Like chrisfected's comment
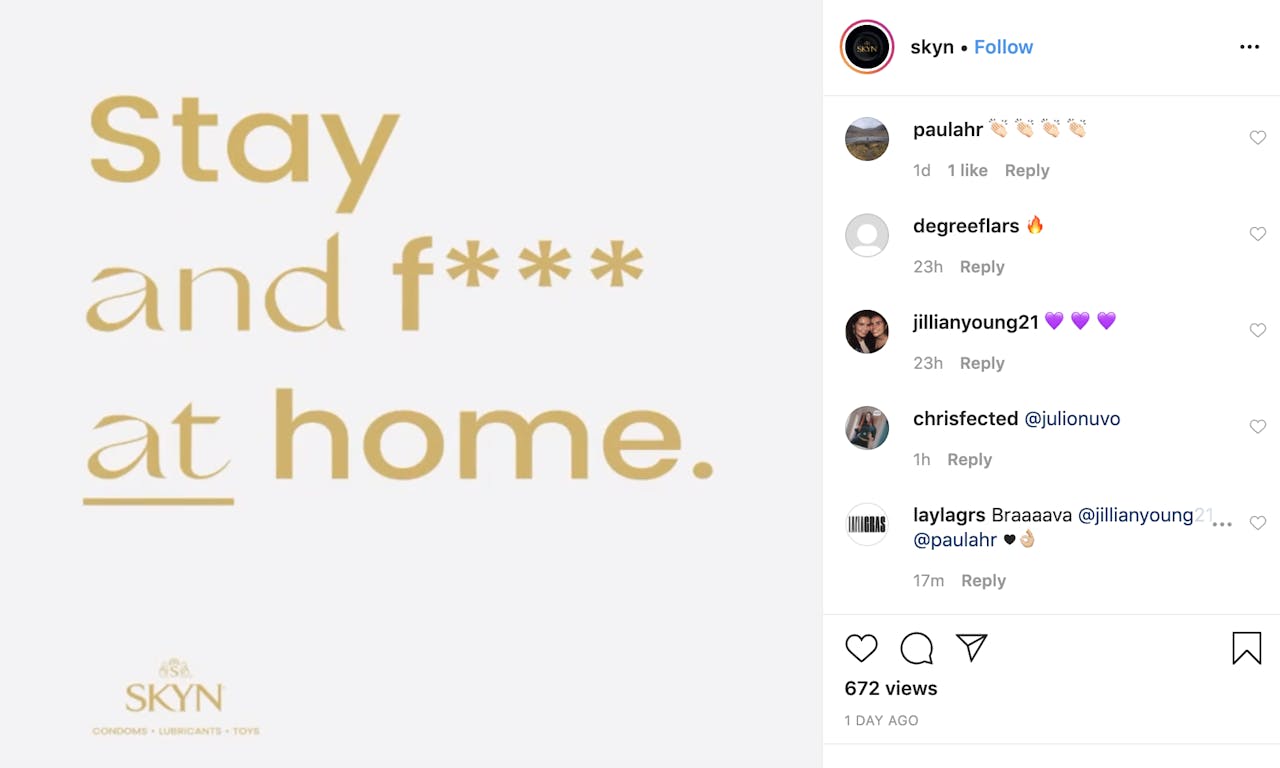The image size is (1280, 768). click(1258, 427)
